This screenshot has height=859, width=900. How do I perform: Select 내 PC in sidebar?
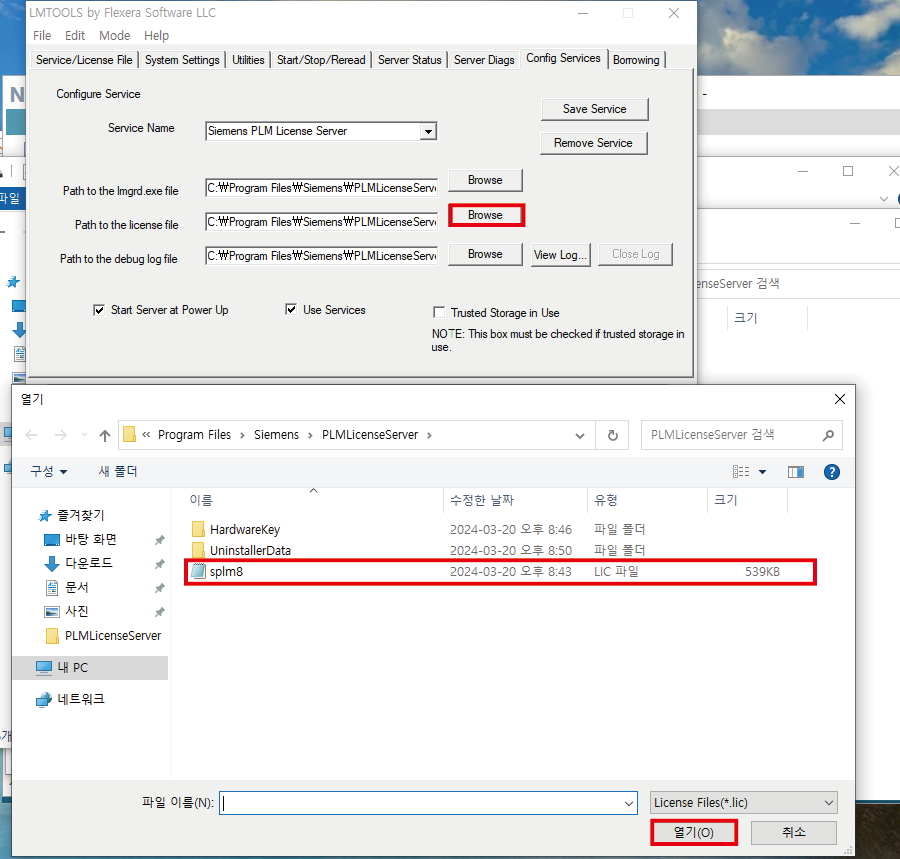(90, 667)
